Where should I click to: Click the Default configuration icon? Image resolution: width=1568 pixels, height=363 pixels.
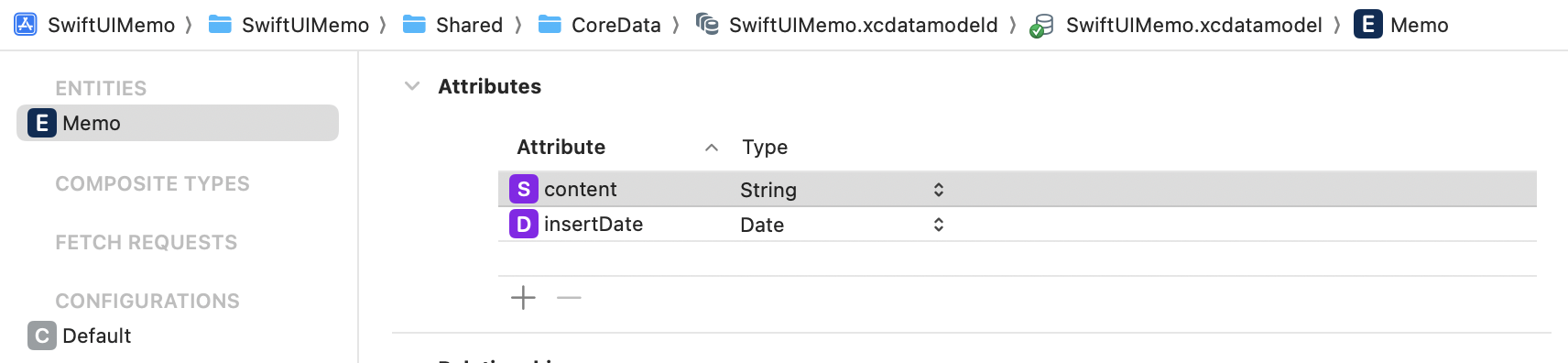42,335
